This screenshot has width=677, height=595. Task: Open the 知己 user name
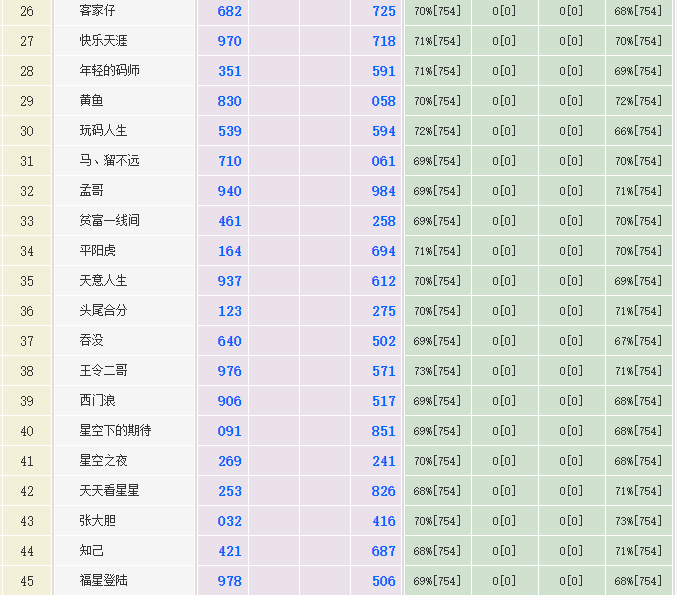[x=91, y=551]
